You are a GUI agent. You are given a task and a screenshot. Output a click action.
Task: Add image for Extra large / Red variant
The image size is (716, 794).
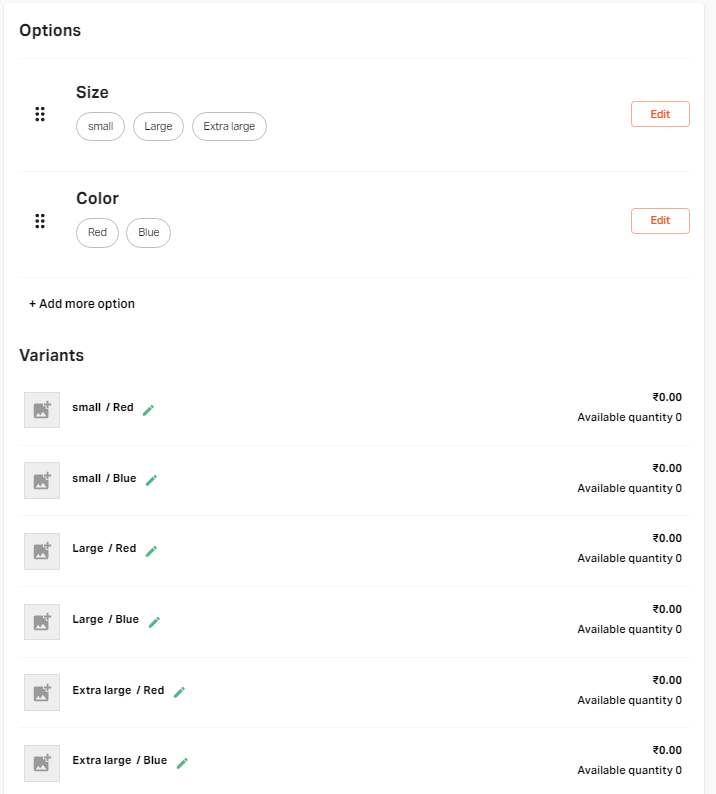click(42, 692)
